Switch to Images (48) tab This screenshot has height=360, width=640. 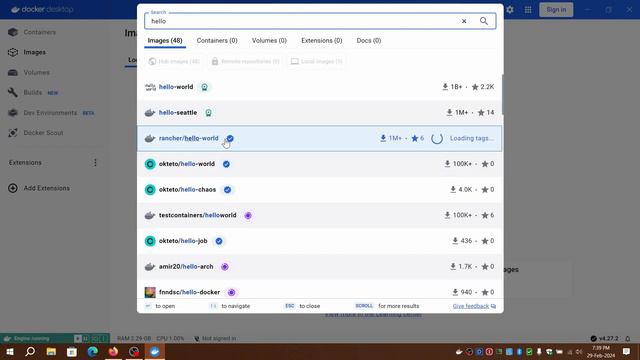pyautogui.click(x=165, y=40)
